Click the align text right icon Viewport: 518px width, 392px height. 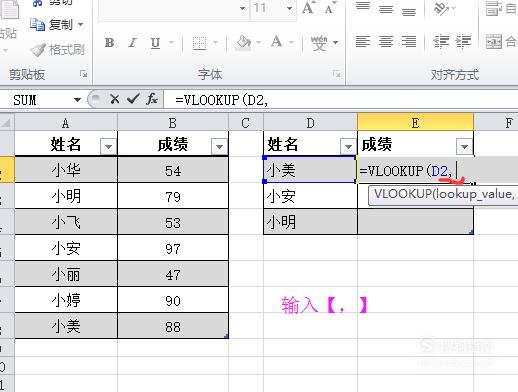point(409,41)
